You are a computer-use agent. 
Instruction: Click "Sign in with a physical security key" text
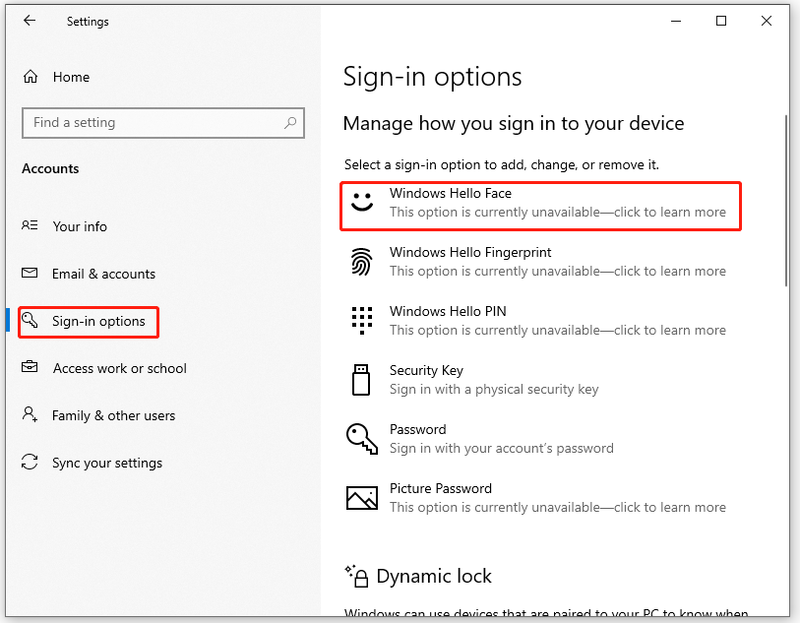tap(494, 389)
